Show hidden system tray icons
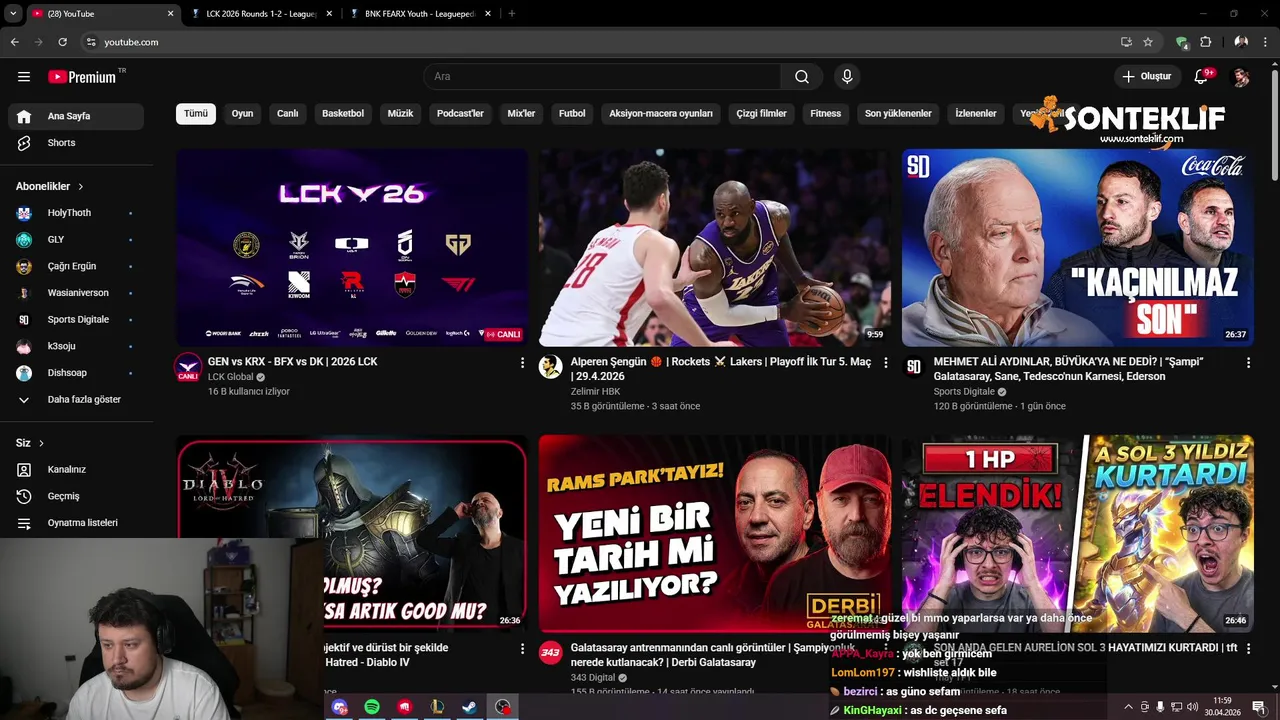This screenshot has width=1280, height=720. click(1128, 707)
